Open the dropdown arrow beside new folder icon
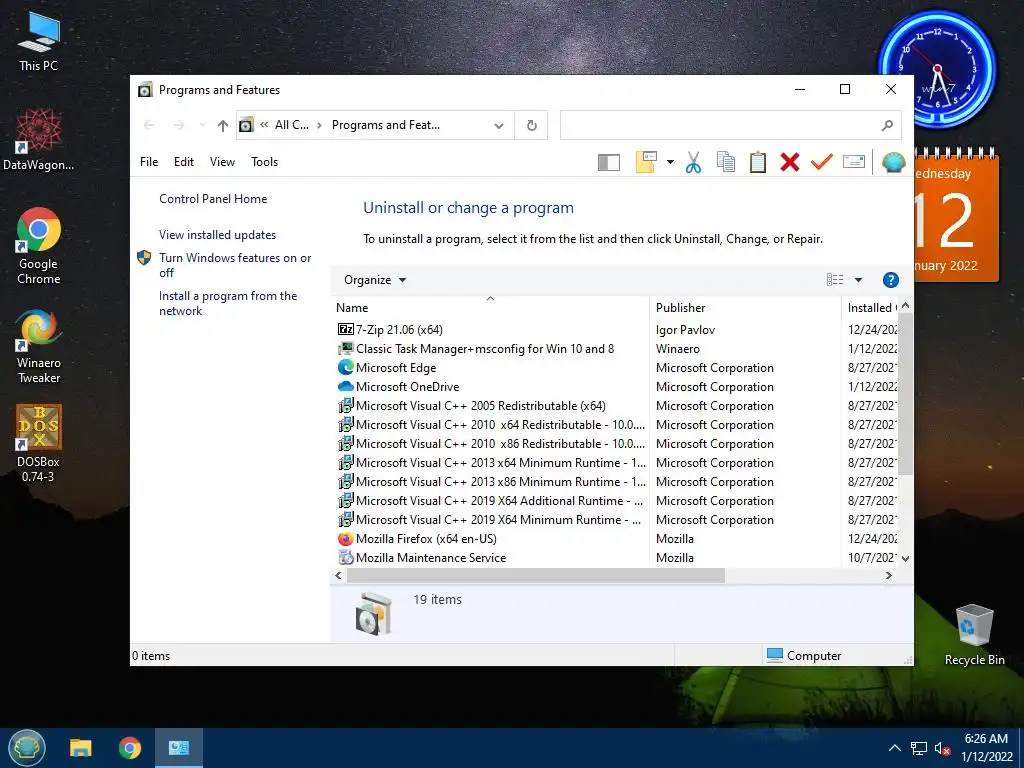This screenshot has width=1024, height=768. click(670, 162)
